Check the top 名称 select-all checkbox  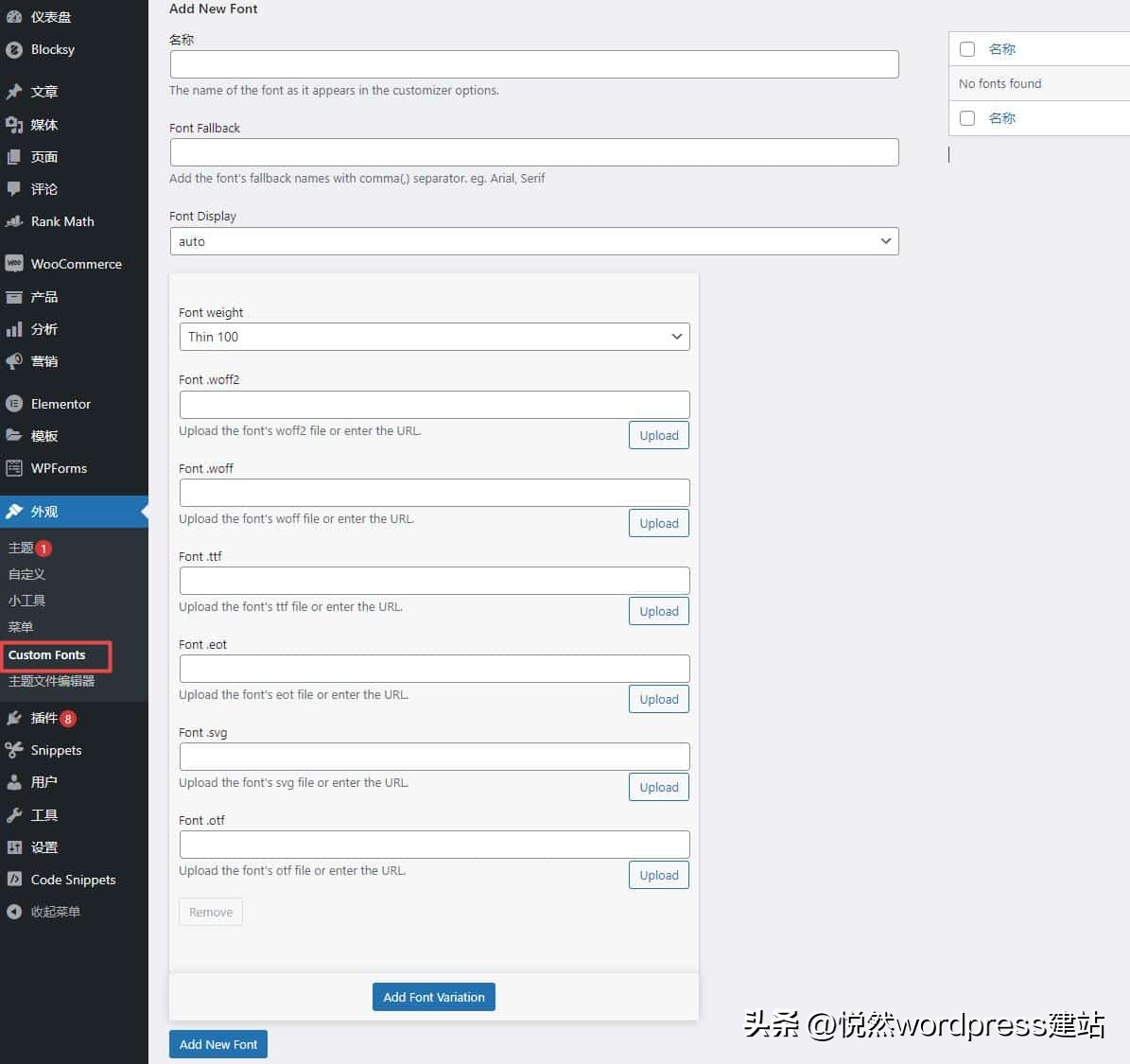click(x=967, y=49)
